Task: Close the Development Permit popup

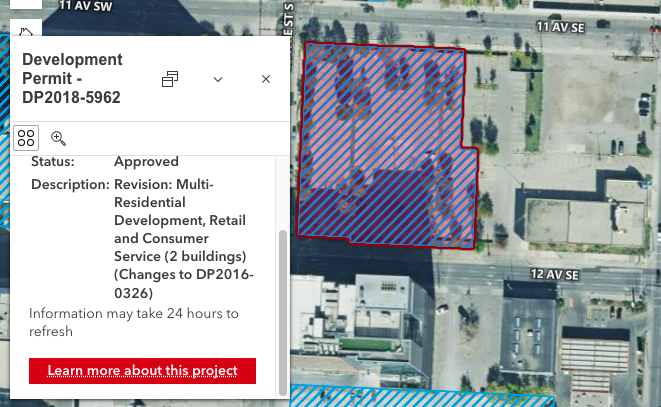Action: (x=266, y=79)
